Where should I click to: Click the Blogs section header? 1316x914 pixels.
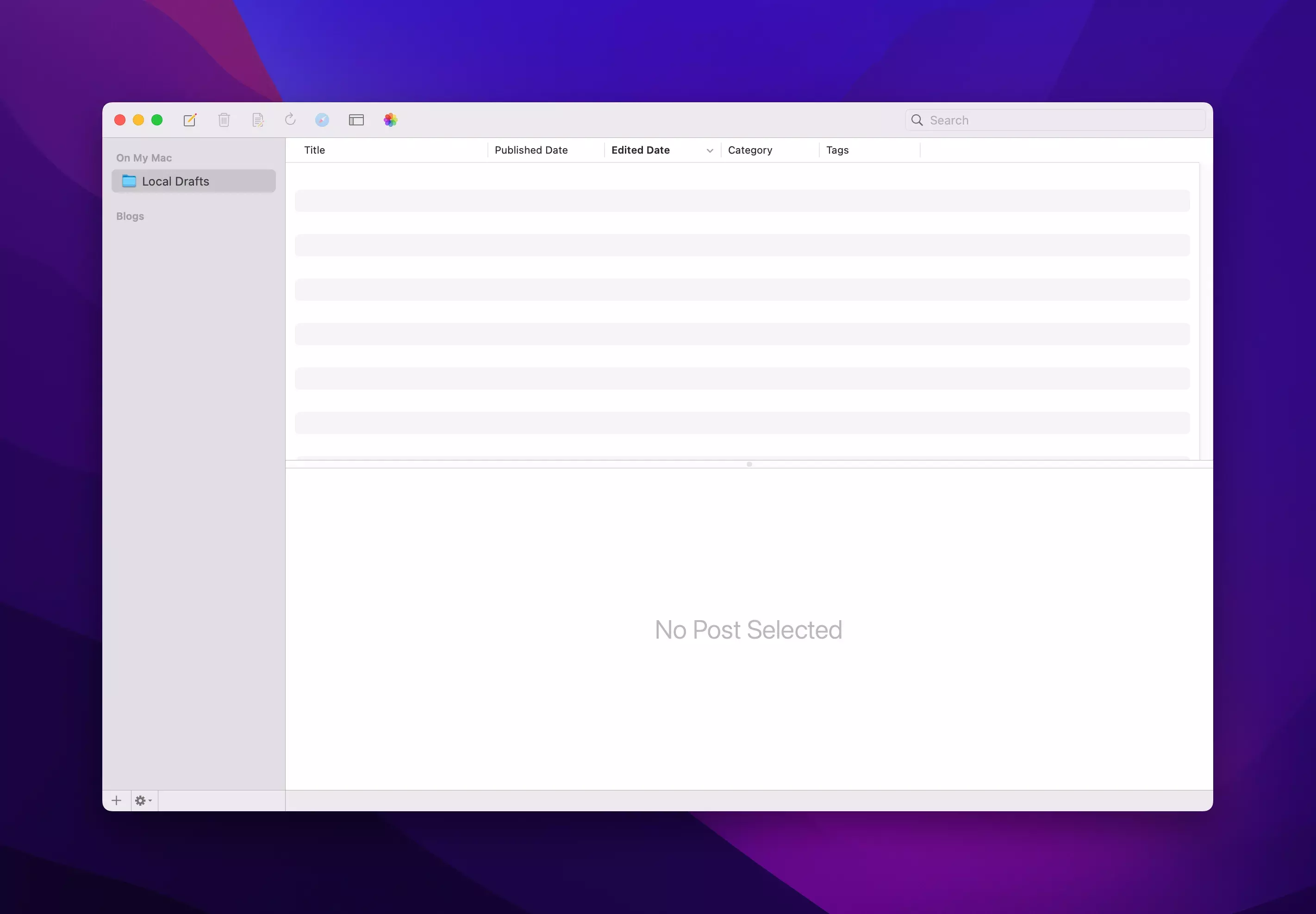130,217
